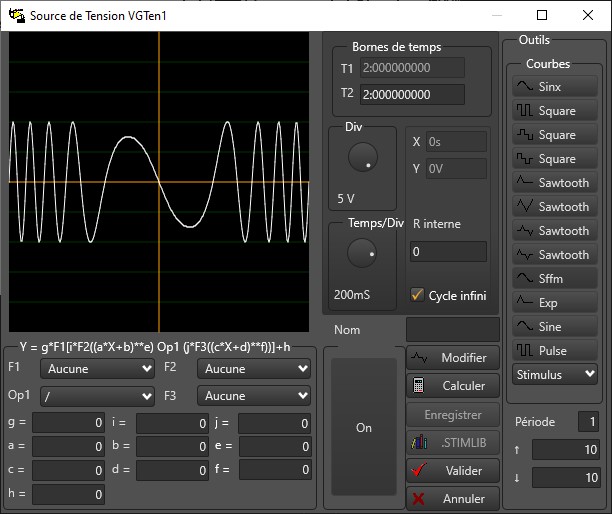
Task: Open the F1 function dropdown
Action: pyautogui.click(x=97, y=368)
